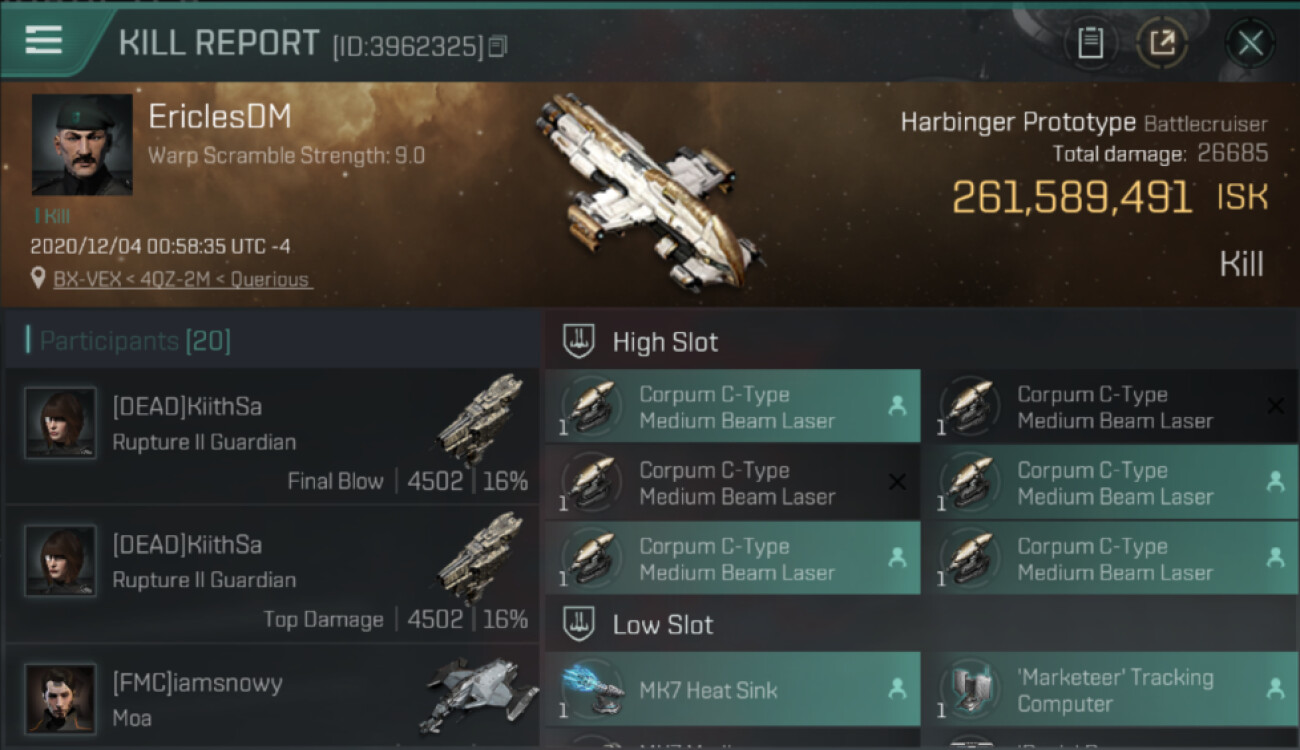Viewport: 1300px width, 750px height.
Task: Open EriclesDM's character portrait
Action: 82,144
